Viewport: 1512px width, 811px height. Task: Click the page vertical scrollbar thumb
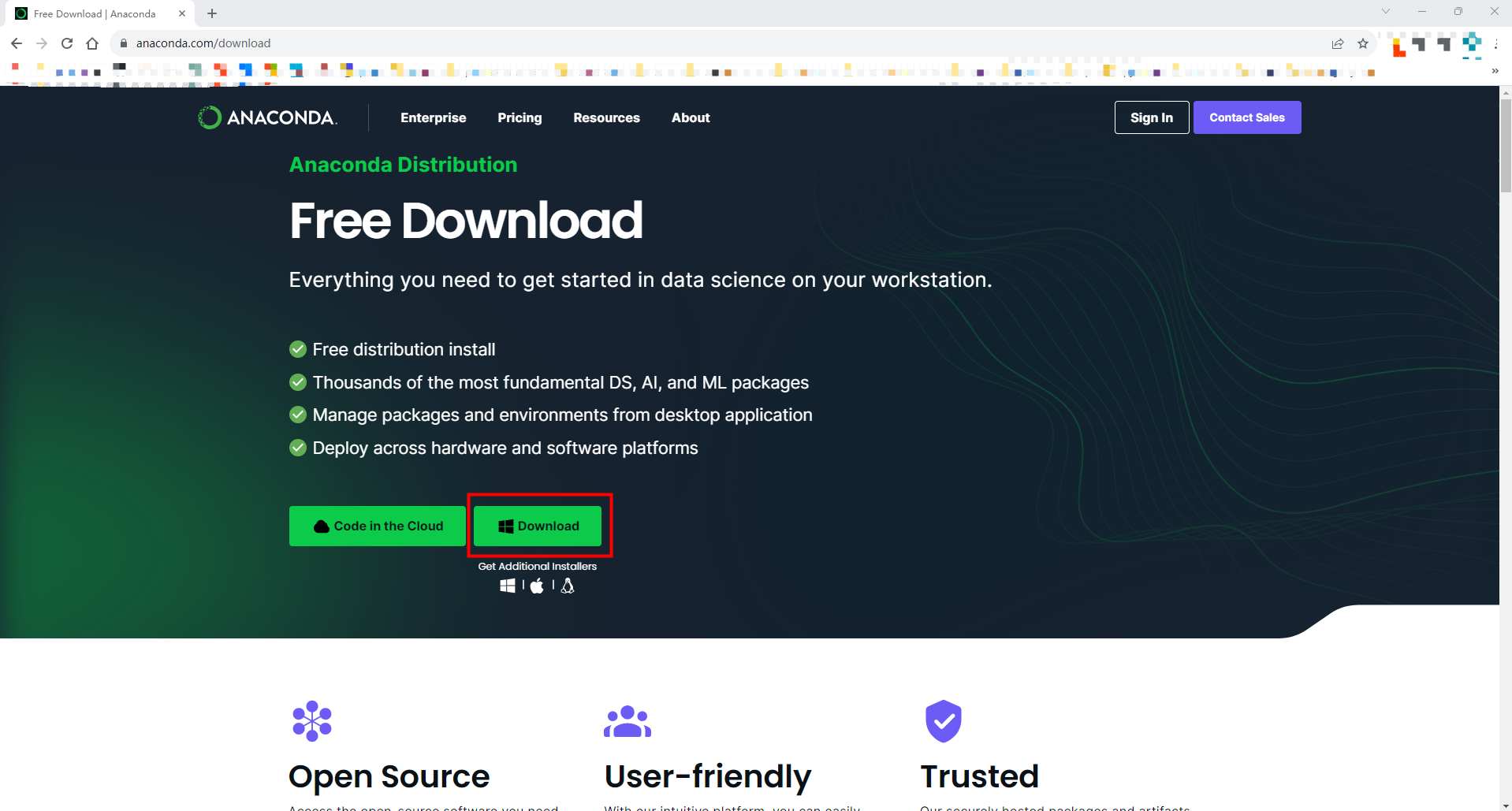1506,146
